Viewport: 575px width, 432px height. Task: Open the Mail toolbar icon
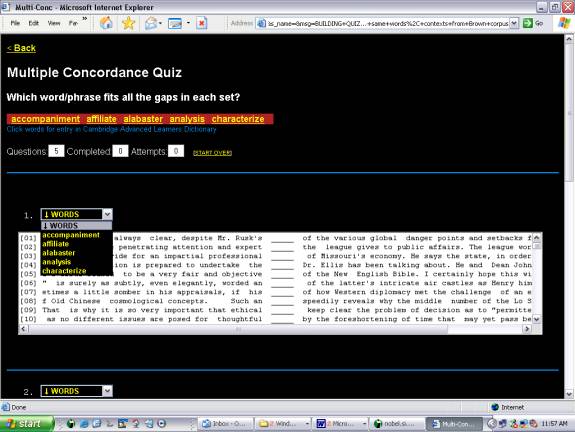tap(150, 23)
